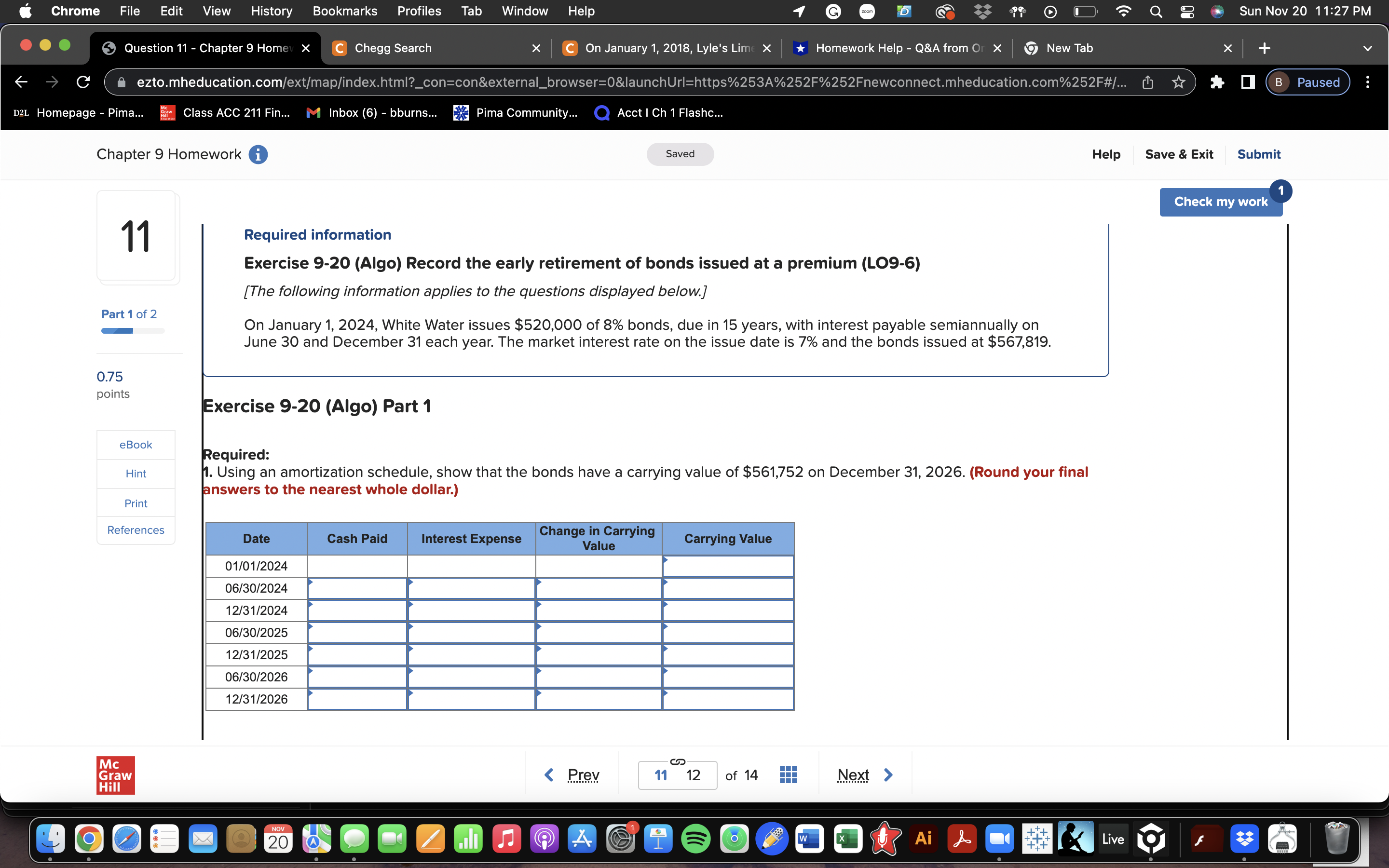1389x868 pixels.
Task: Open the Chrome three-dot menu
Action: pyautogui.click(x=1368, y=82)
